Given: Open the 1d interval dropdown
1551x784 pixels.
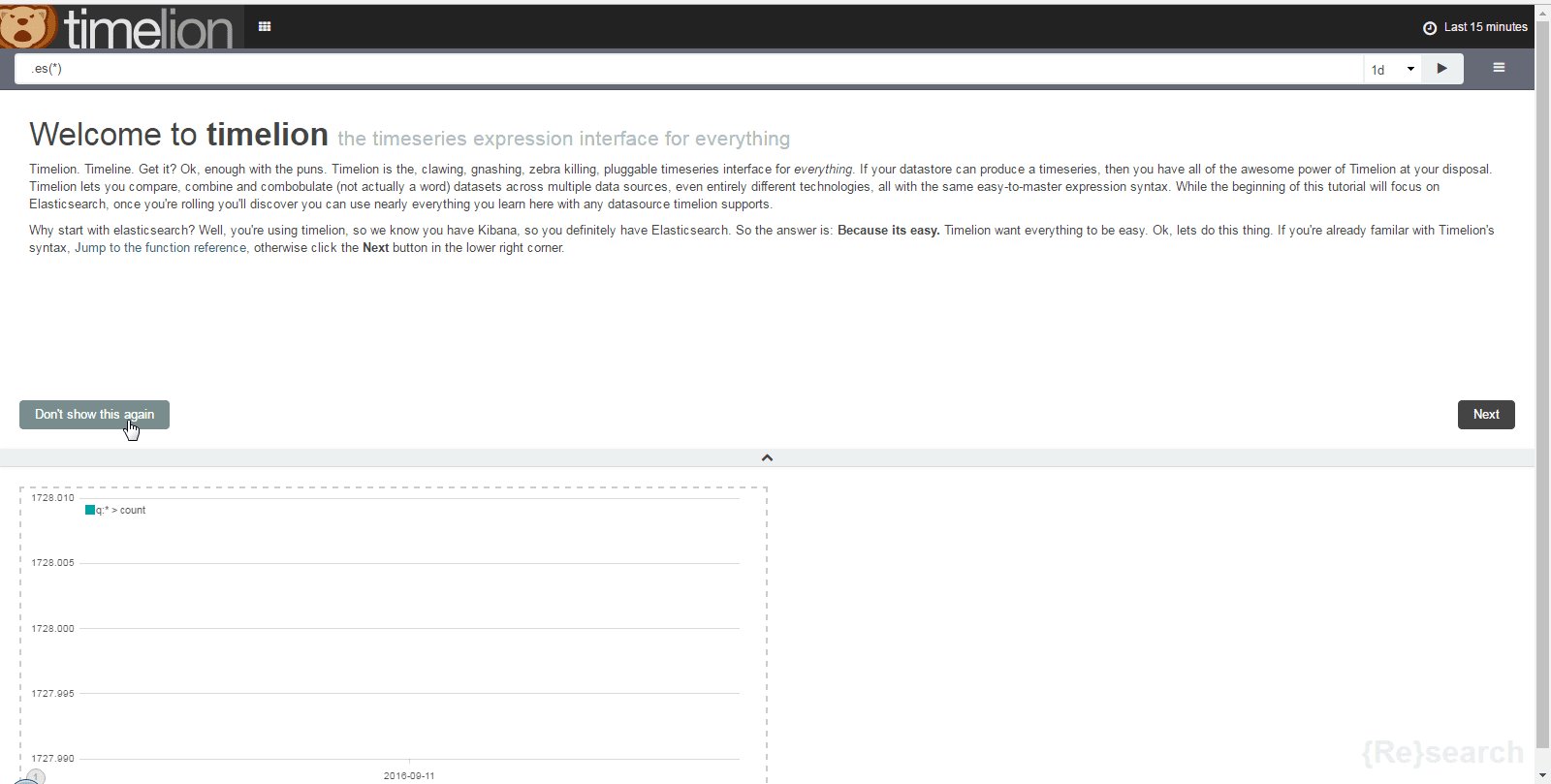Looking at the screenshot, I should click(1393, 69).
